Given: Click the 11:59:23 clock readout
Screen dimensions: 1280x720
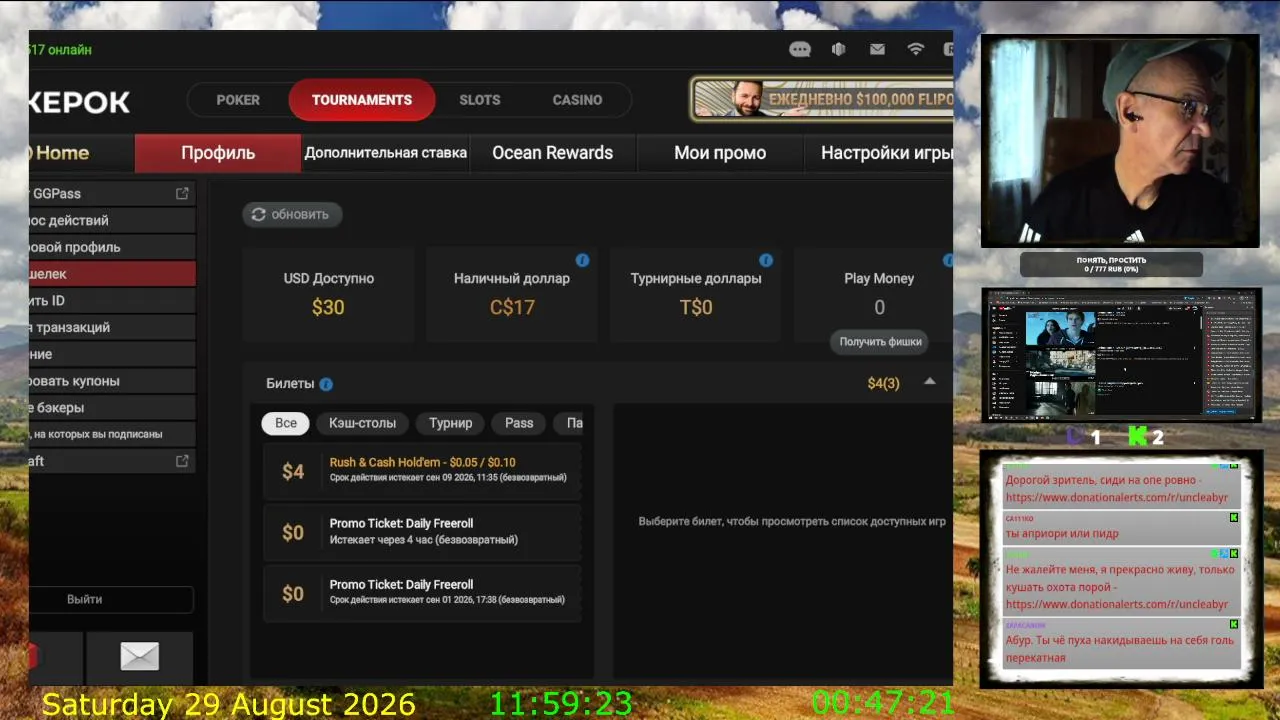Looking at the screenshot, I should point(561,704).
